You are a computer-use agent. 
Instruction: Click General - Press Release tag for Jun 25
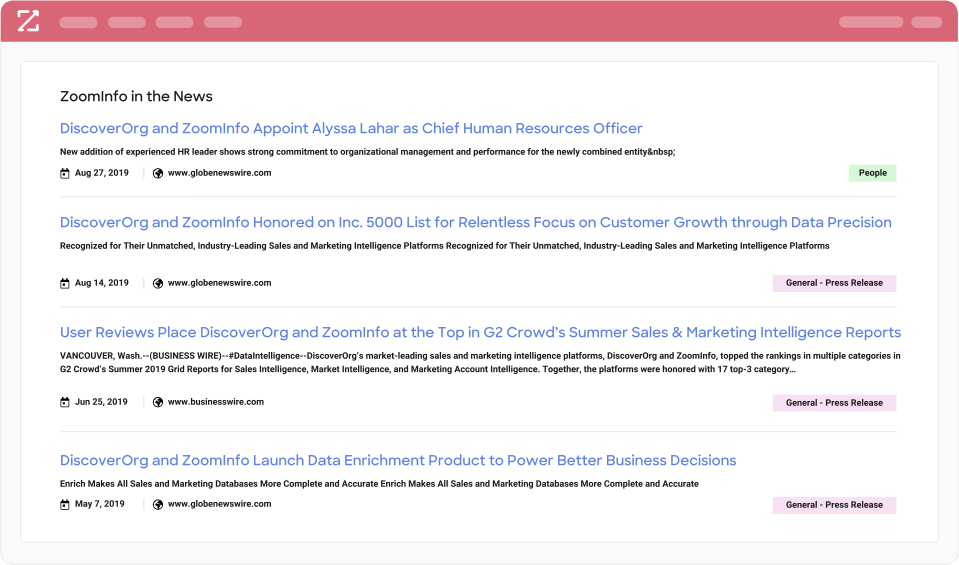click(x=834, y=403)
